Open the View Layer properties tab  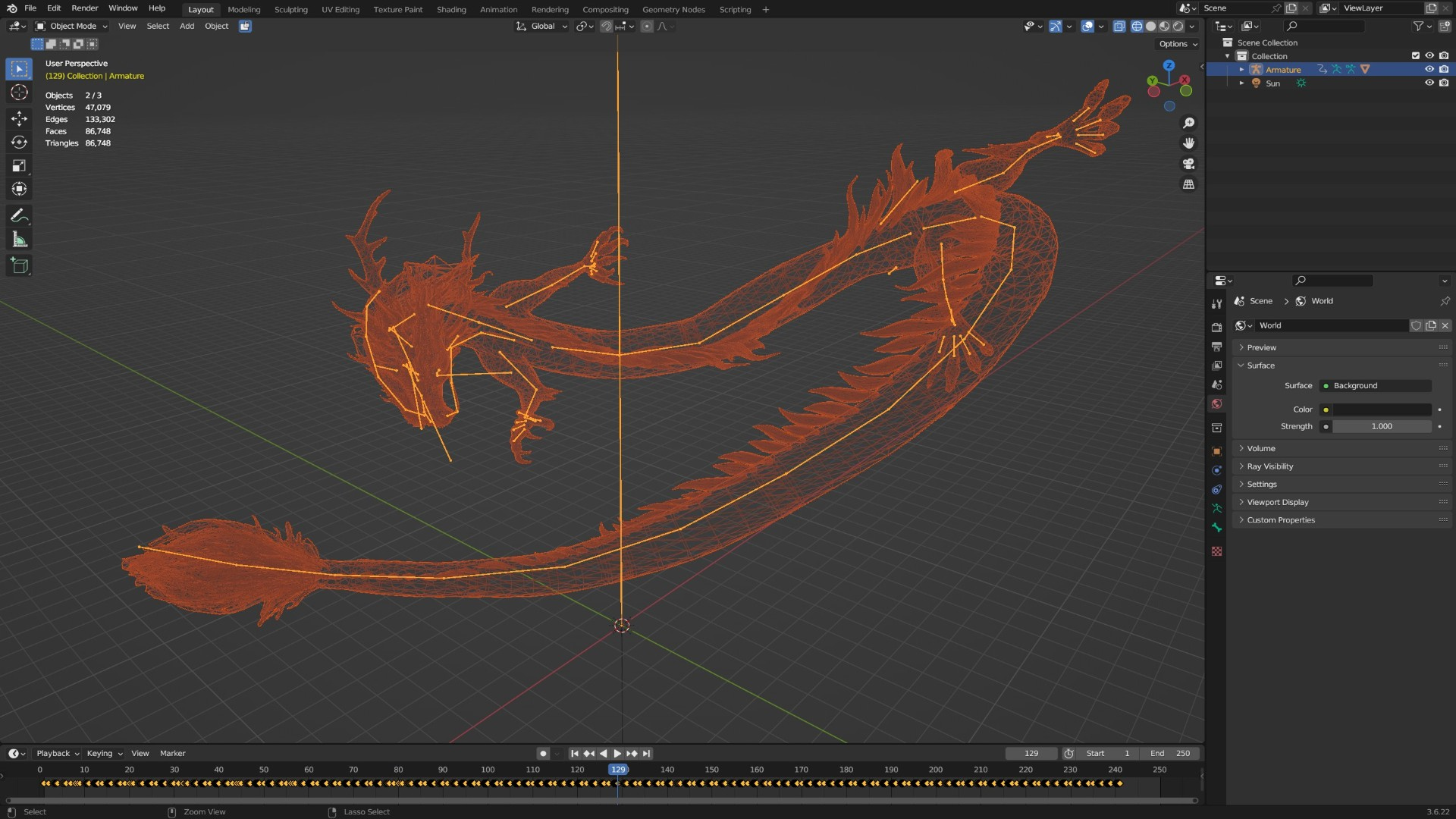[1216, 366]
